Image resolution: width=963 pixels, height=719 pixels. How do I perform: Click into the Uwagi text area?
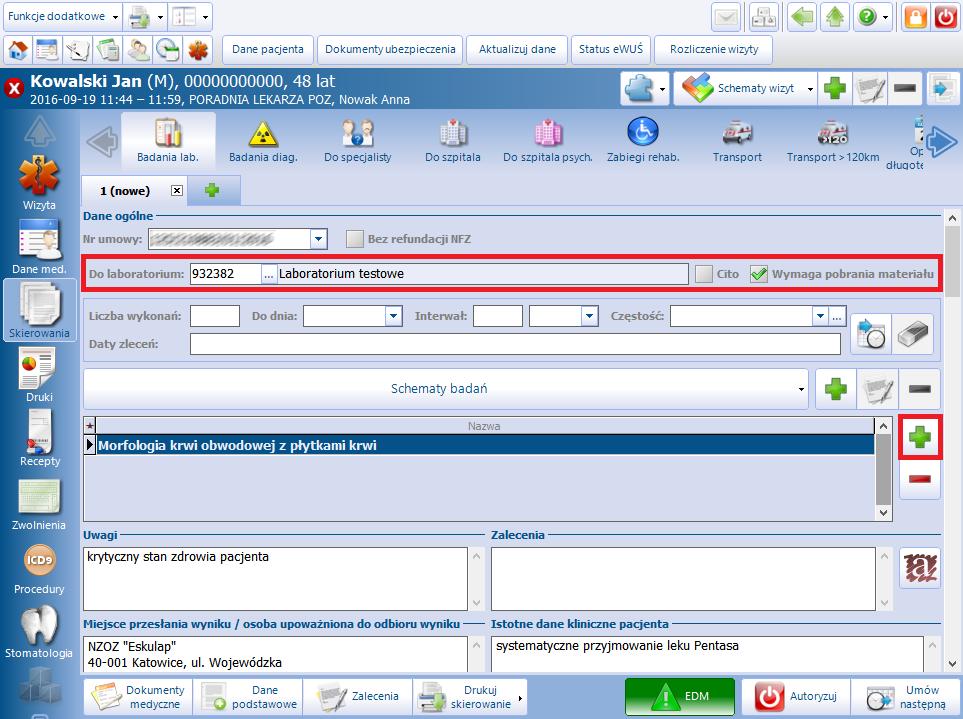[x=276, y=578]
